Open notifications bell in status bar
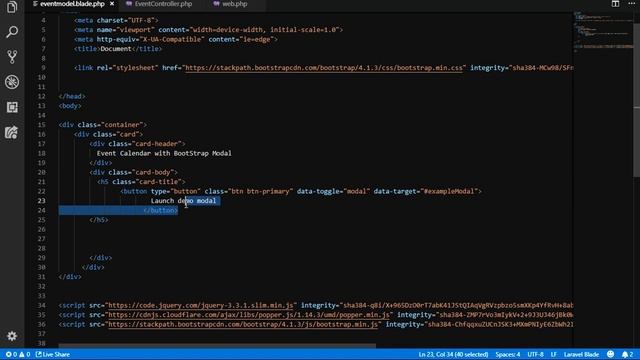This screenshot has width=640, height=360. [627, 354]
